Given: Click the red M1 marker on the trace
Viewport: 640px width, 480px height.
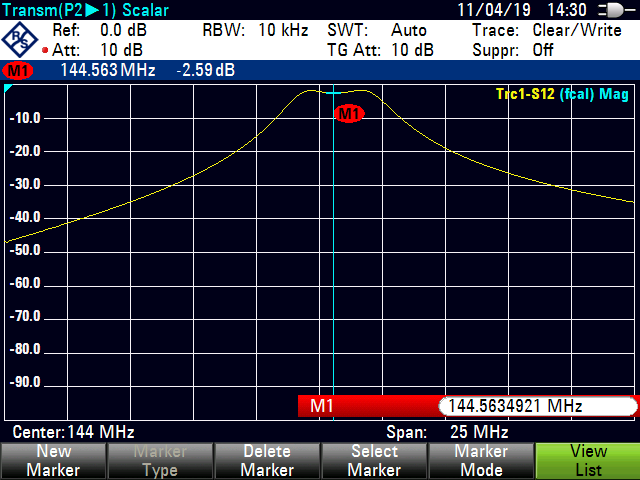Looking at the screenshot, I should click(348, 113).
